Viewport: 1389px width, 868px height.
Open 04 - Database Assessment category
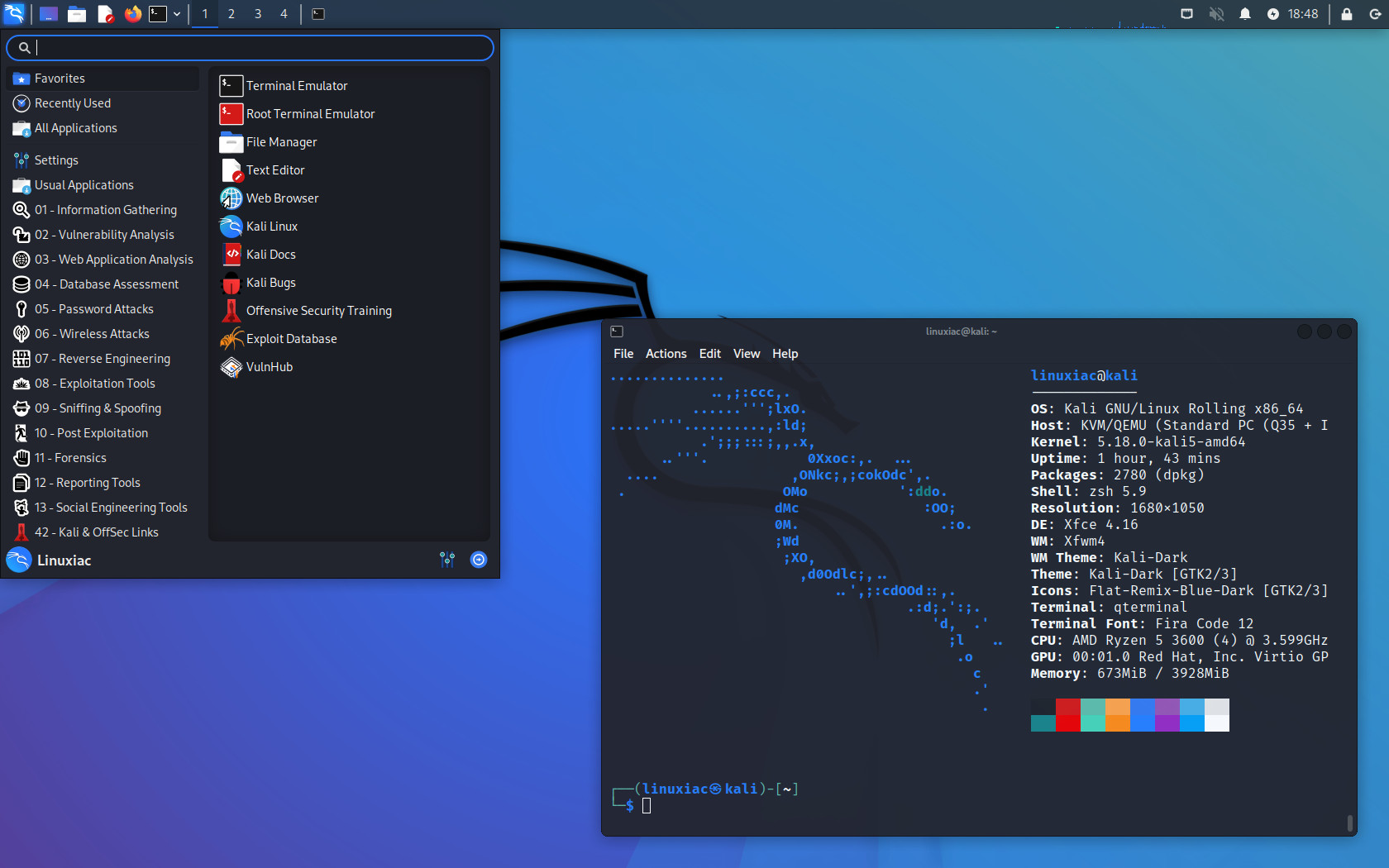(x=103, y=284)
